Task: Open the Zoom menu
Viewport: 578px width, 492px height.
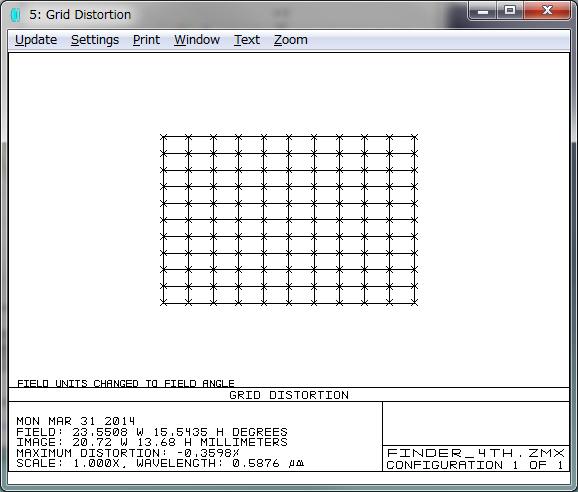Action: 290,40
